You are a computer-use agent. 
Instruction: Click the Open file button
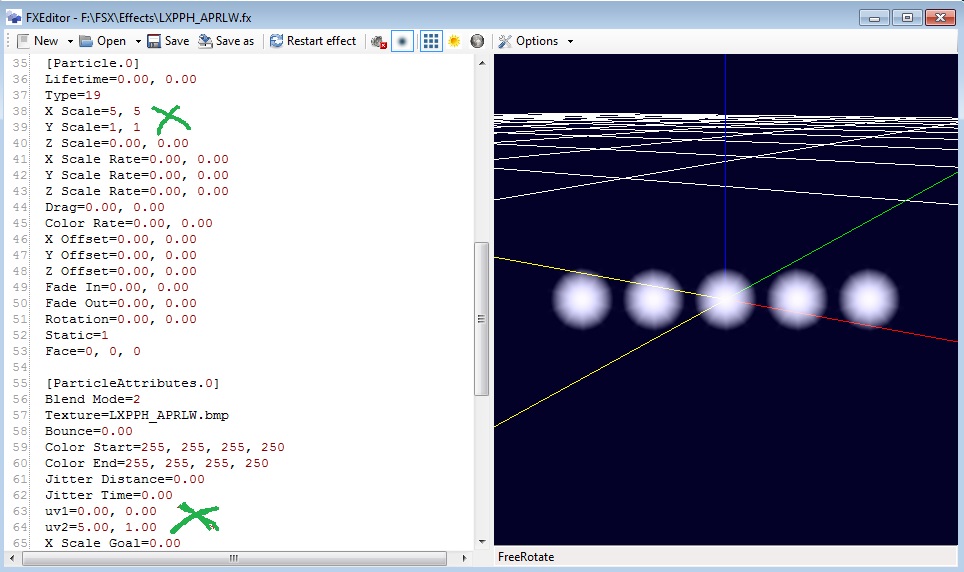pos(103,41)
